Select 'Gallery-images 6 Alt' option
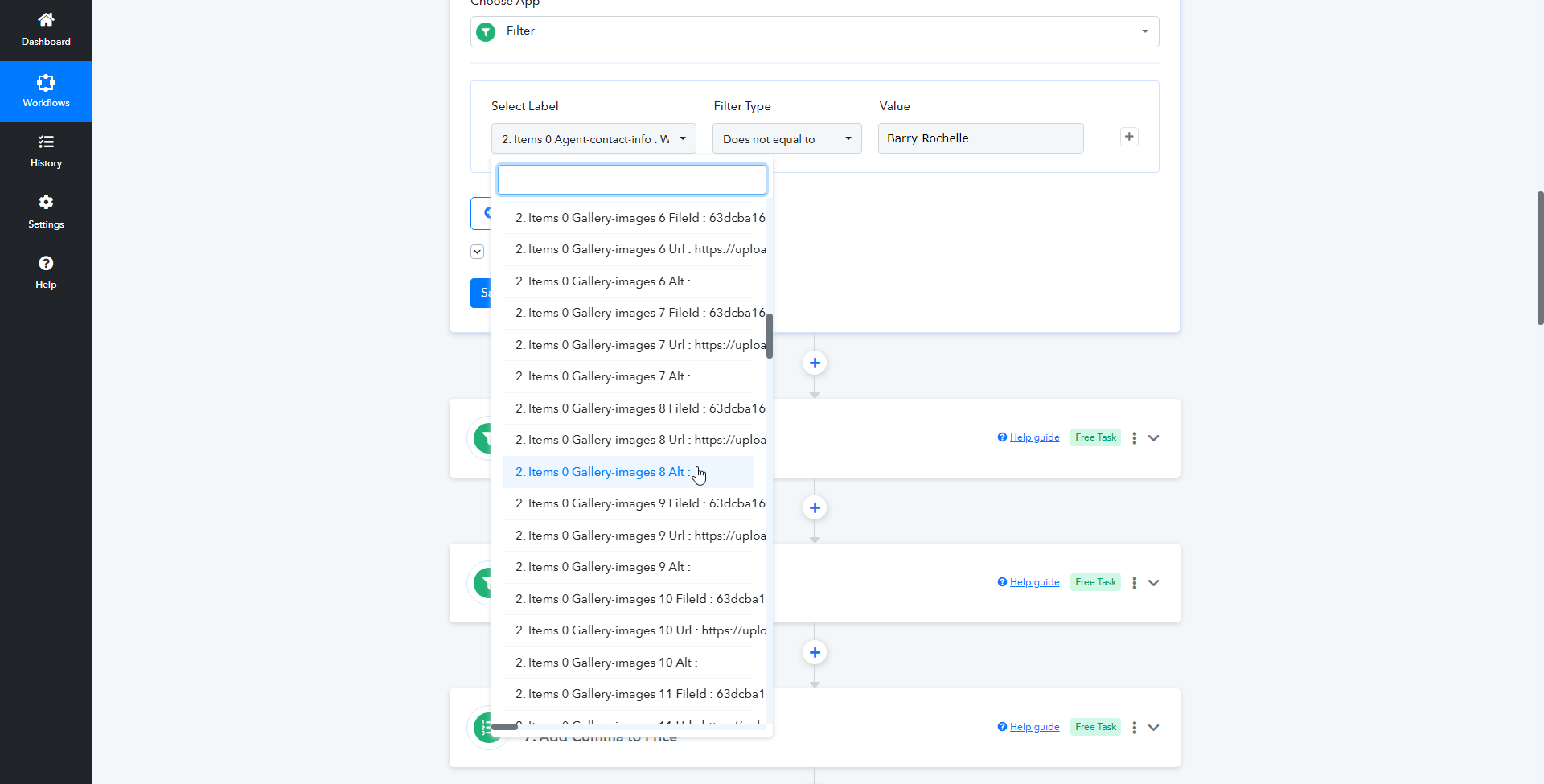 pos(629,281)
